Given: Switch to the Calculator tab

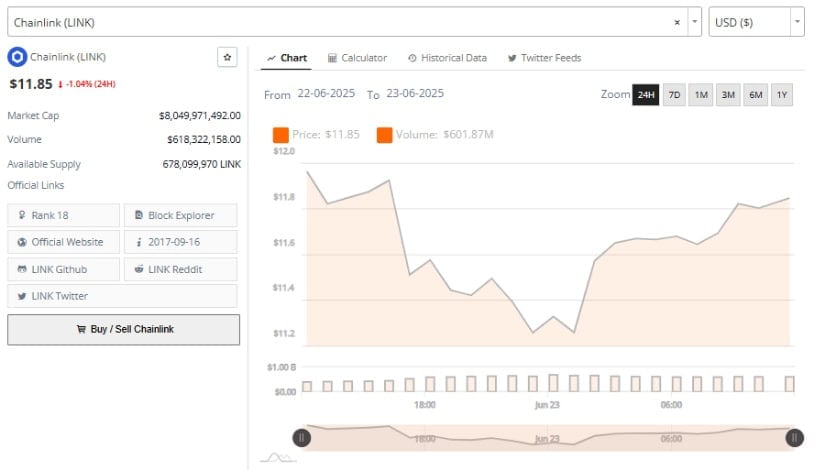Looking at the screenshot, I should (x=357, y=58).
